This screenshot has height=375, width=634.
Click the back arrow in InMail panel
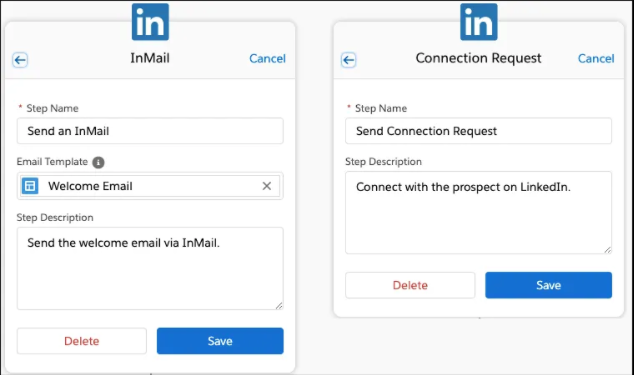pos(20,60)
